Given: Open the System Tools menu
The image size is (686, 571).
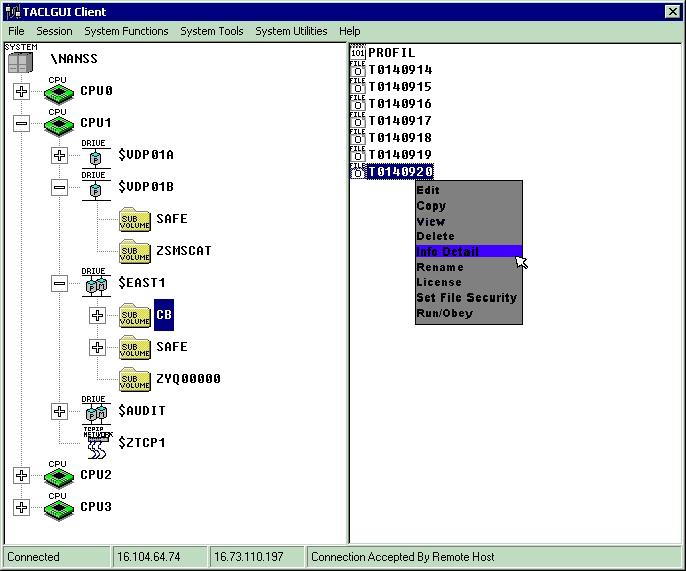Looking at the screenshot, I should point(212,31).
